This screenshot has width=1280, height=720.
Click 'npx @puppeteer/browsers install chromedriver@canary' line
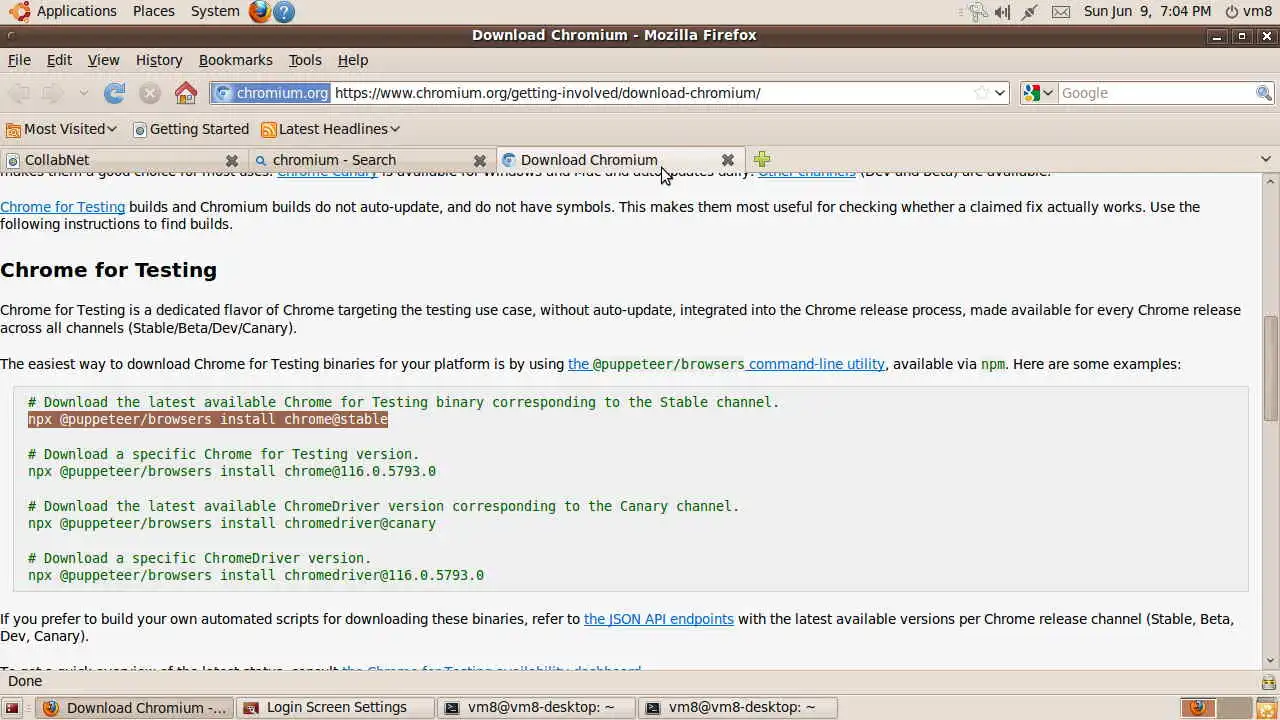pyautogui.click(x=232, y=523)
